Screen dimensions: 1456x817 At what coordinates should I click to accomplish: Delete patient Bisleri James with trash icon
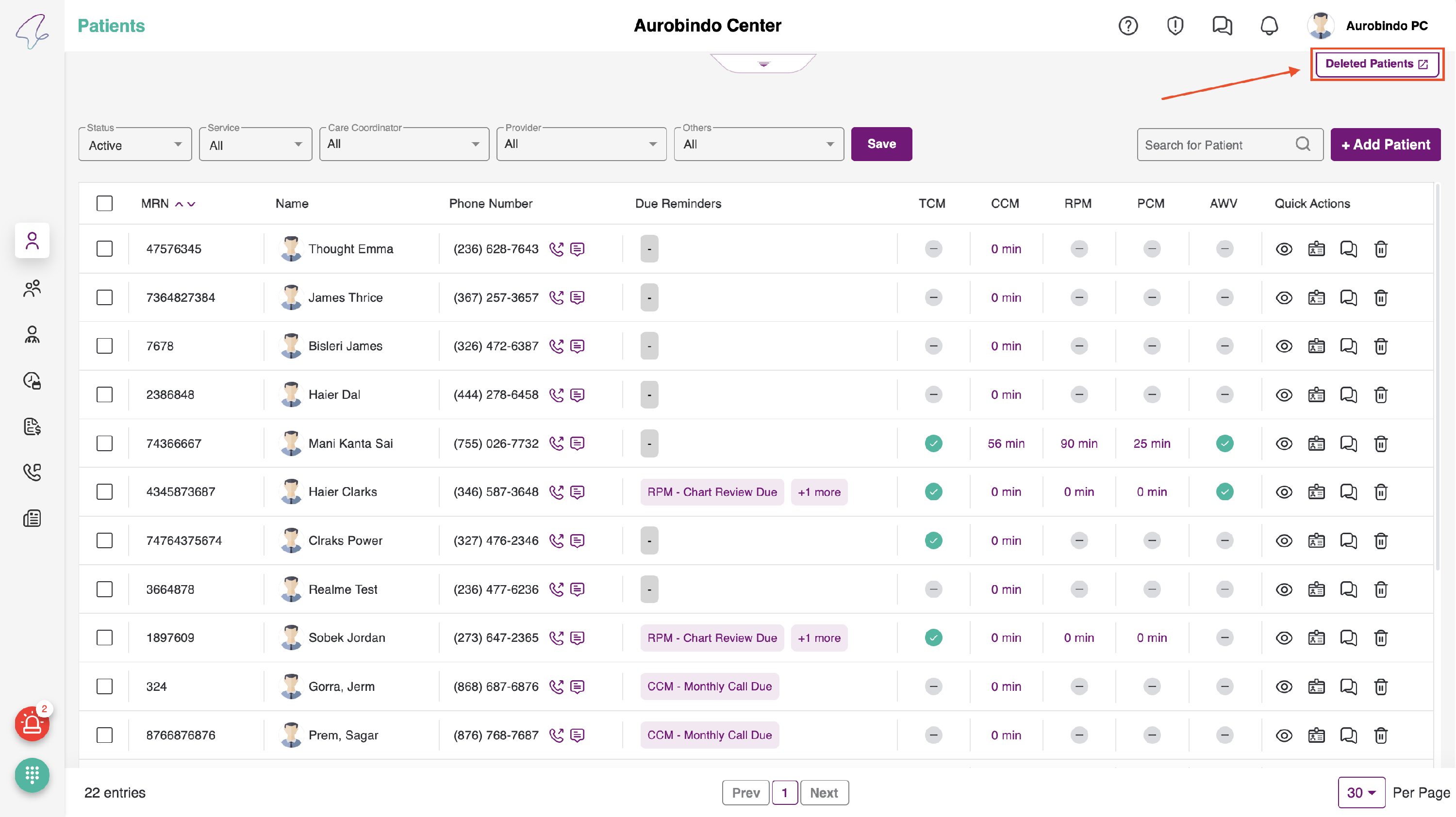1381,346
